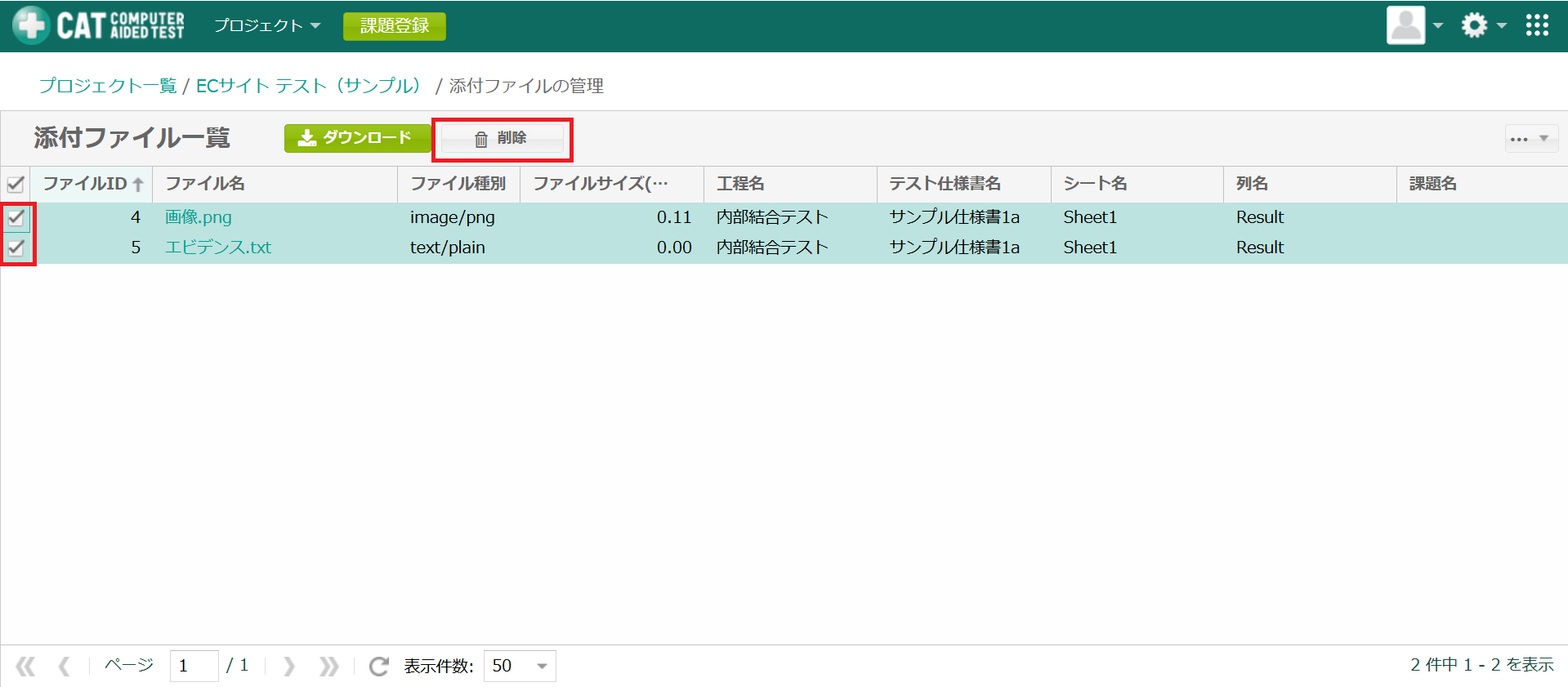Uncheck the row for 画像.png

pyautogui.click(x=16, y=217)
